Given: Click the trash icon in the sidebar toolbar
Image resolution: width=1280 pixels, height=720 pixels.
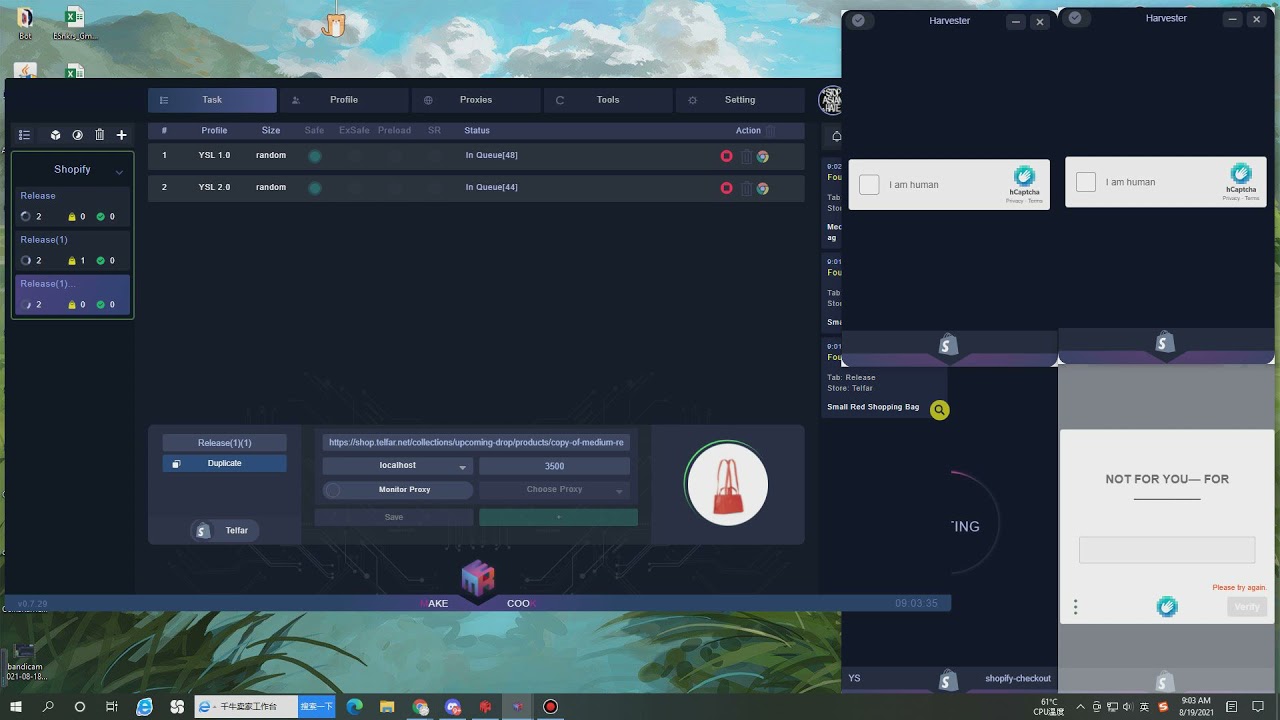Looking at the screenshot, I should tap(99, 135).
